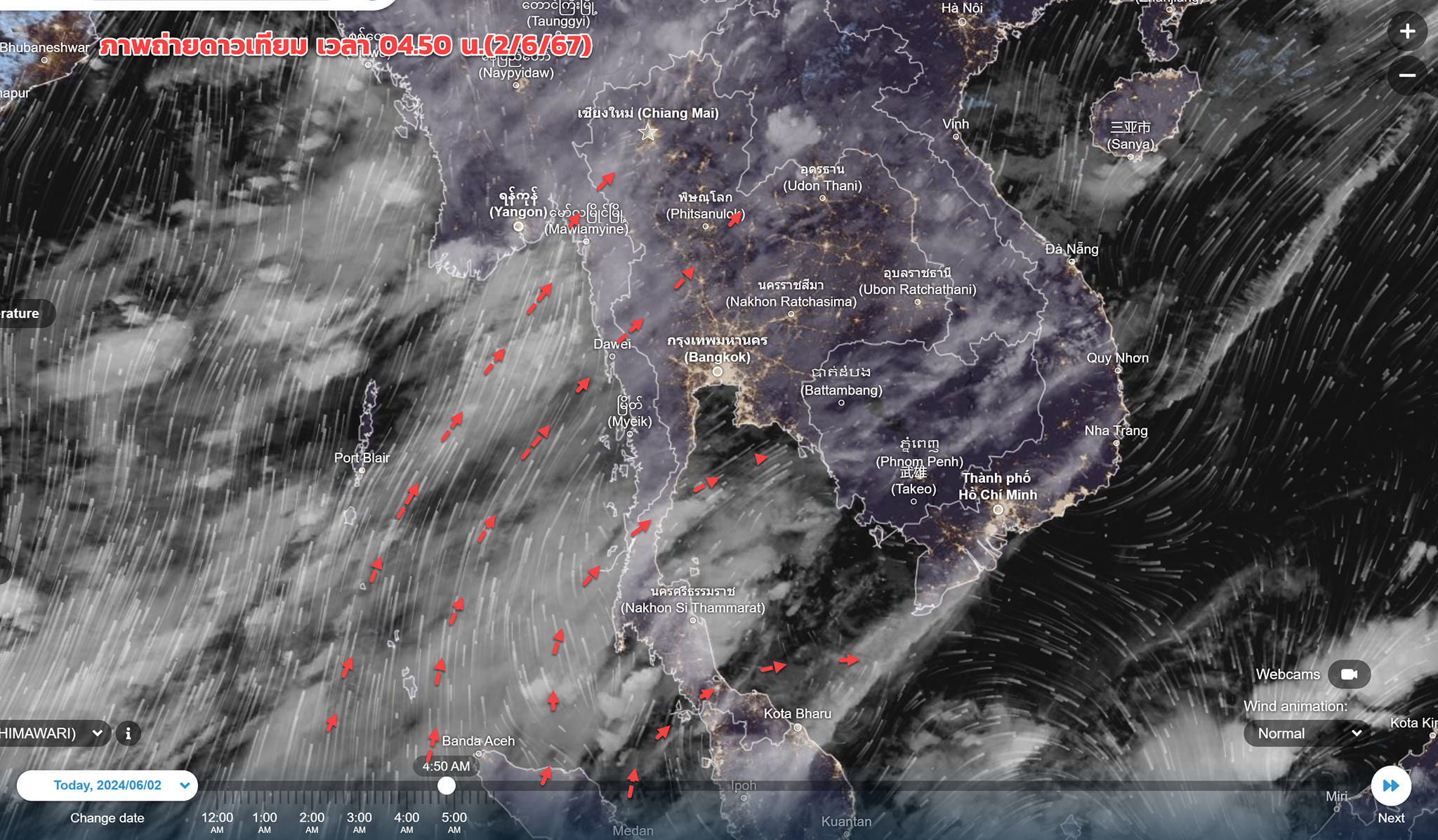Click the Ipoh city label
The height and width of the screenshot is (840, 1438).
tap(744, 785)
